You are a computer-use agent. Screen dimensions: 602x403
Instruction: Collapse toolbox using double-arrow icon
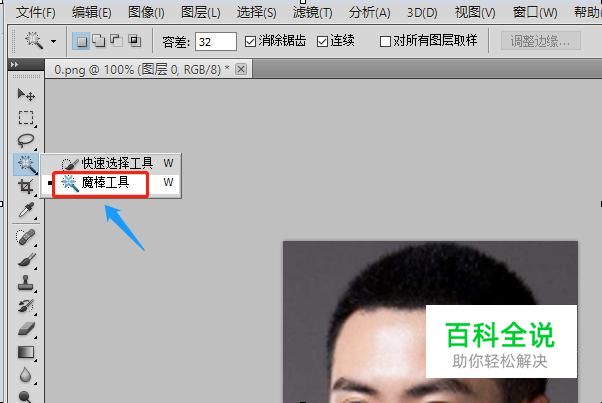click(x=15, y=64)
